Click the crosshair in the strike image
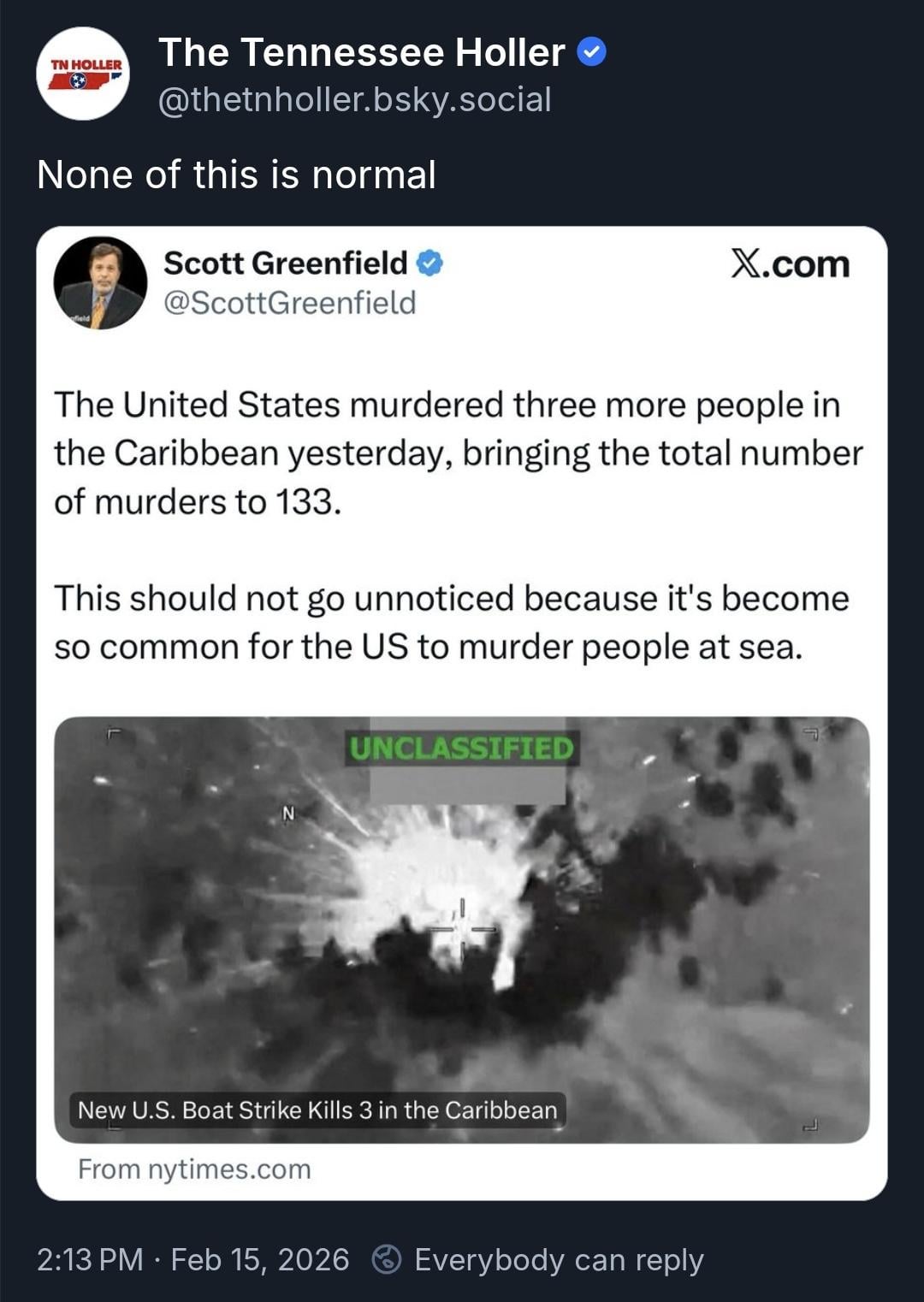924x1302 pixels. pyautogui.click(x=462, y=929)
